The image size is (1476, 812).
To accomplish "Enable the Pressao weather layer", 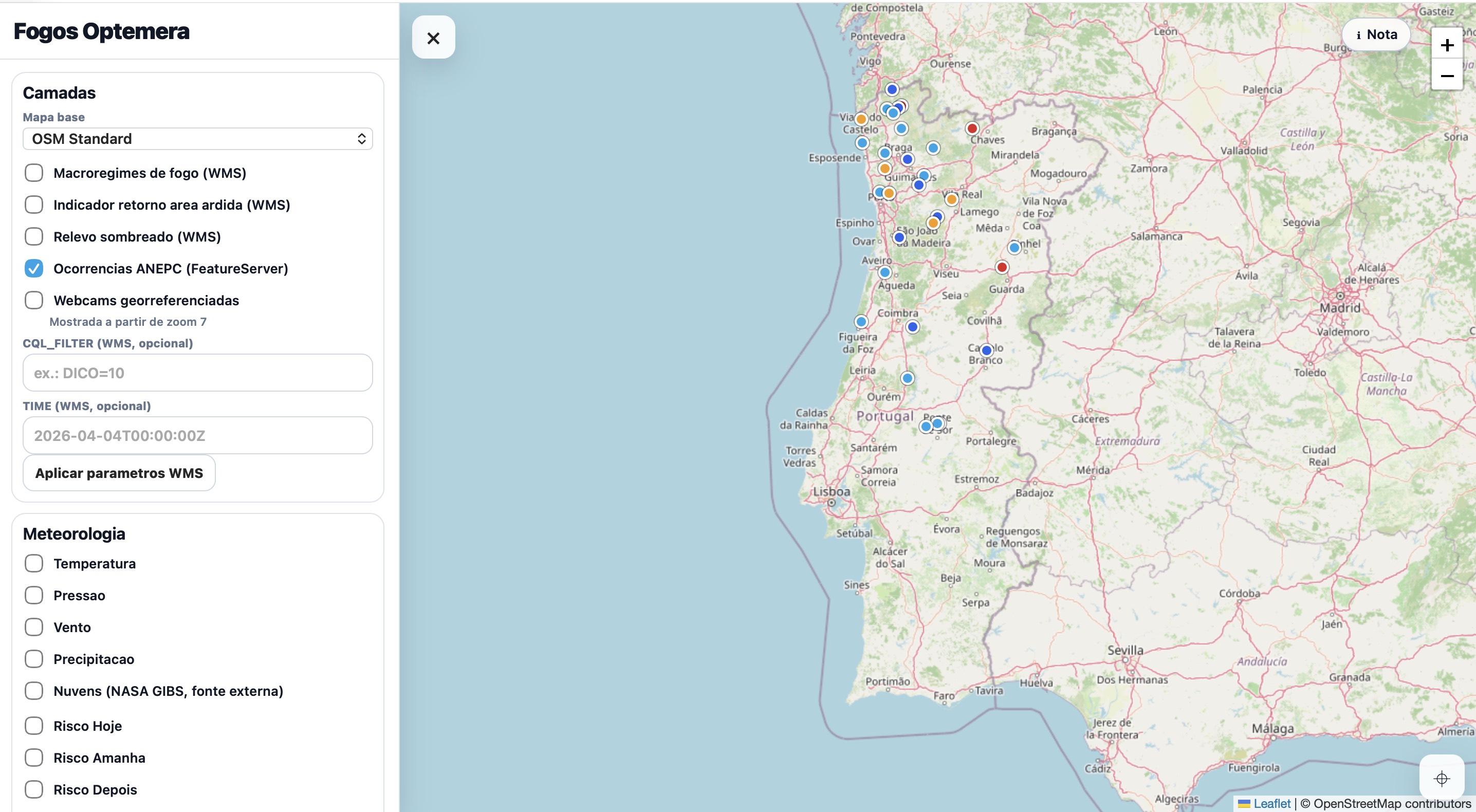I will tap(34, 596).
